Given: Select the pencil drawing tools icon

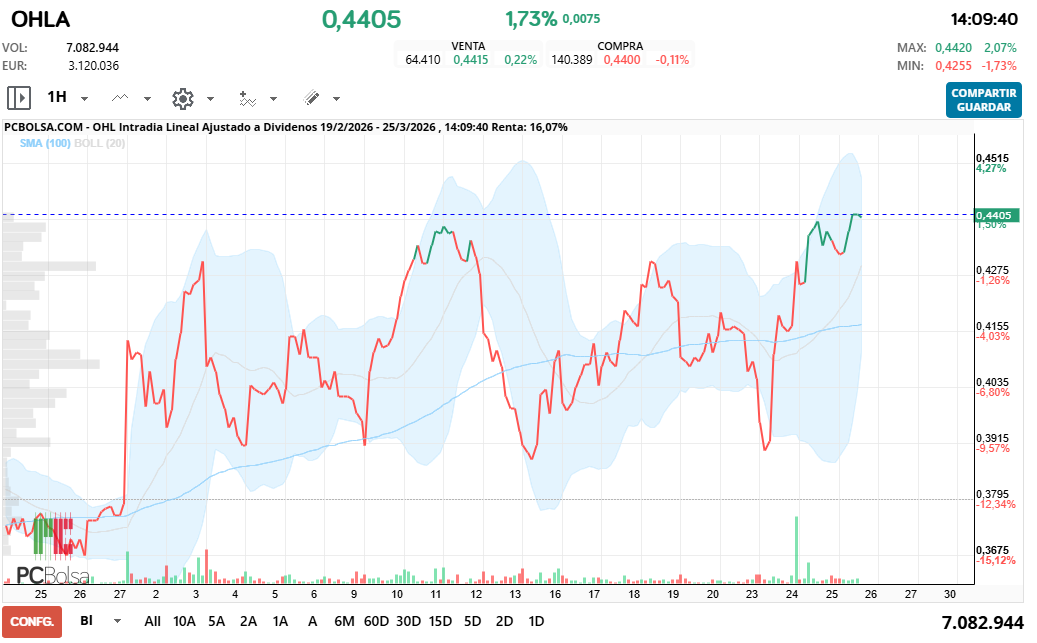Looking at the screenshot, I should pyautogui.click(x=311, y=98).
